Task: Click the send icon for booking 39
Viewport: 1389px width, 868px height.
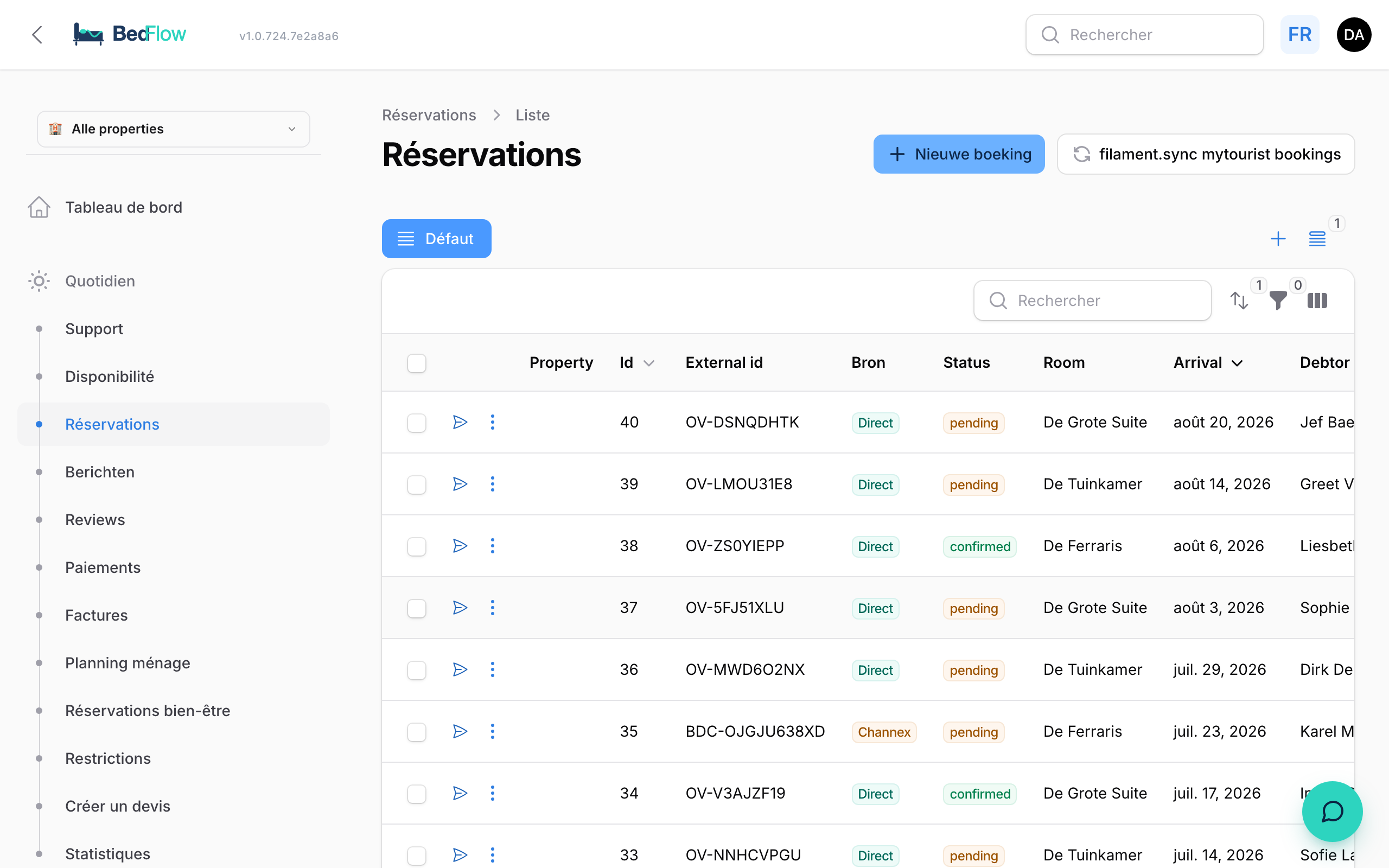Action: (x=460, y=484)
